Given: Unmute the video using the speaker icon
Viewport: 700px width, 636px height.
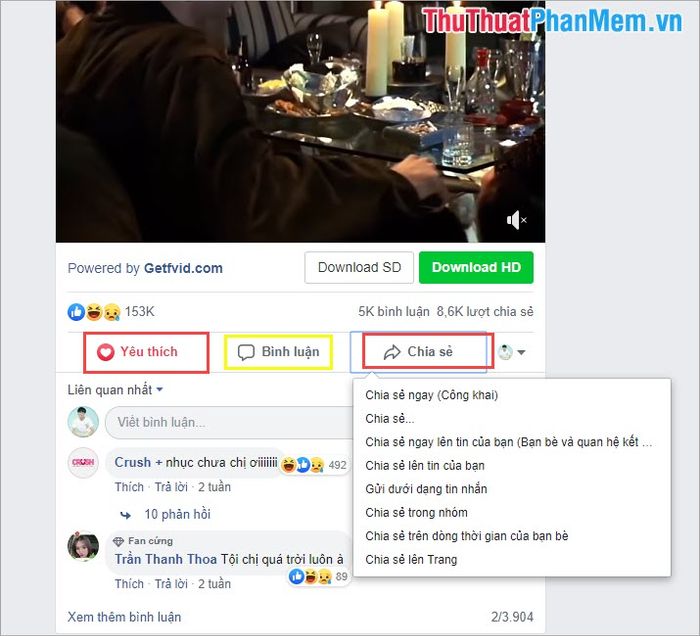Looking at the screenshot, I should pos(517,220).
